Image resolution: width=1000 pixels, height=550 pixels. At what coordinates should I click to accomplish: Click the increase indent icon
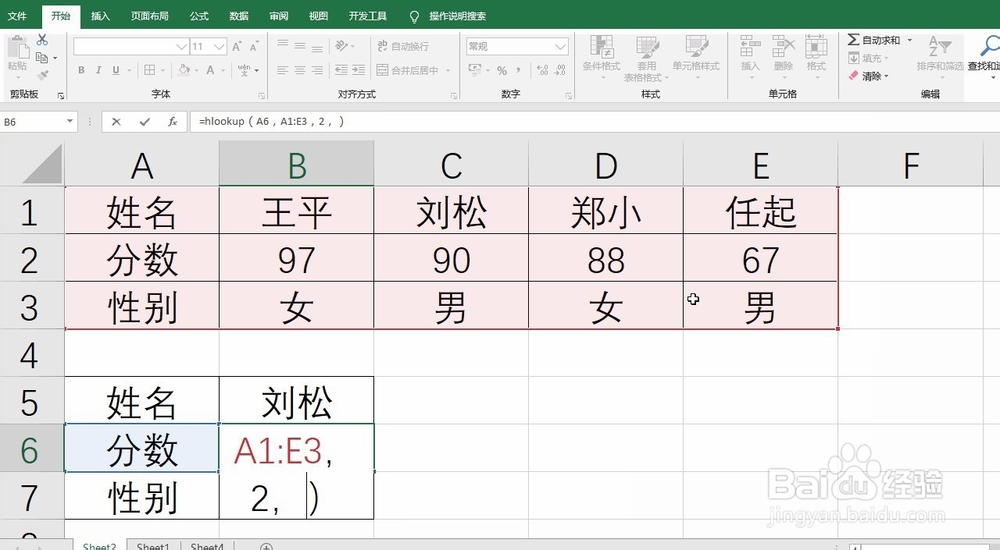tap(358, 70)
